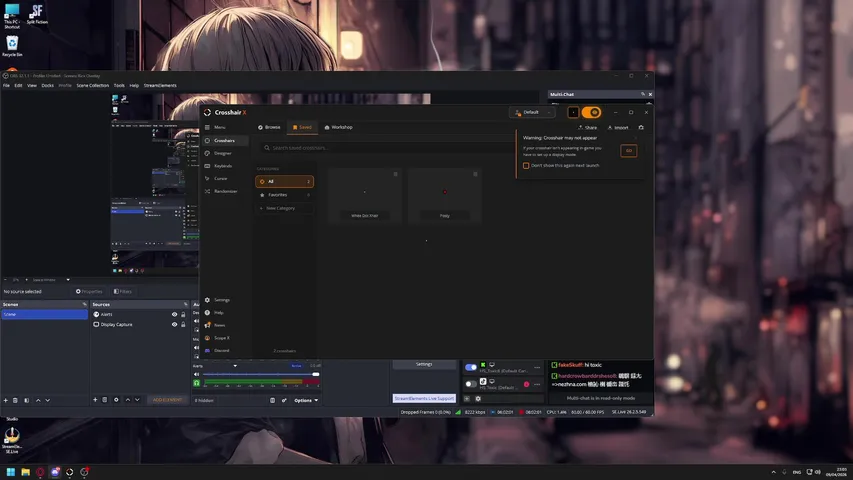Image resolution: width=853 pixels, height=480 pixels.
Task: Click Share button in Crosshair X
Action: [x=588, y=127]
